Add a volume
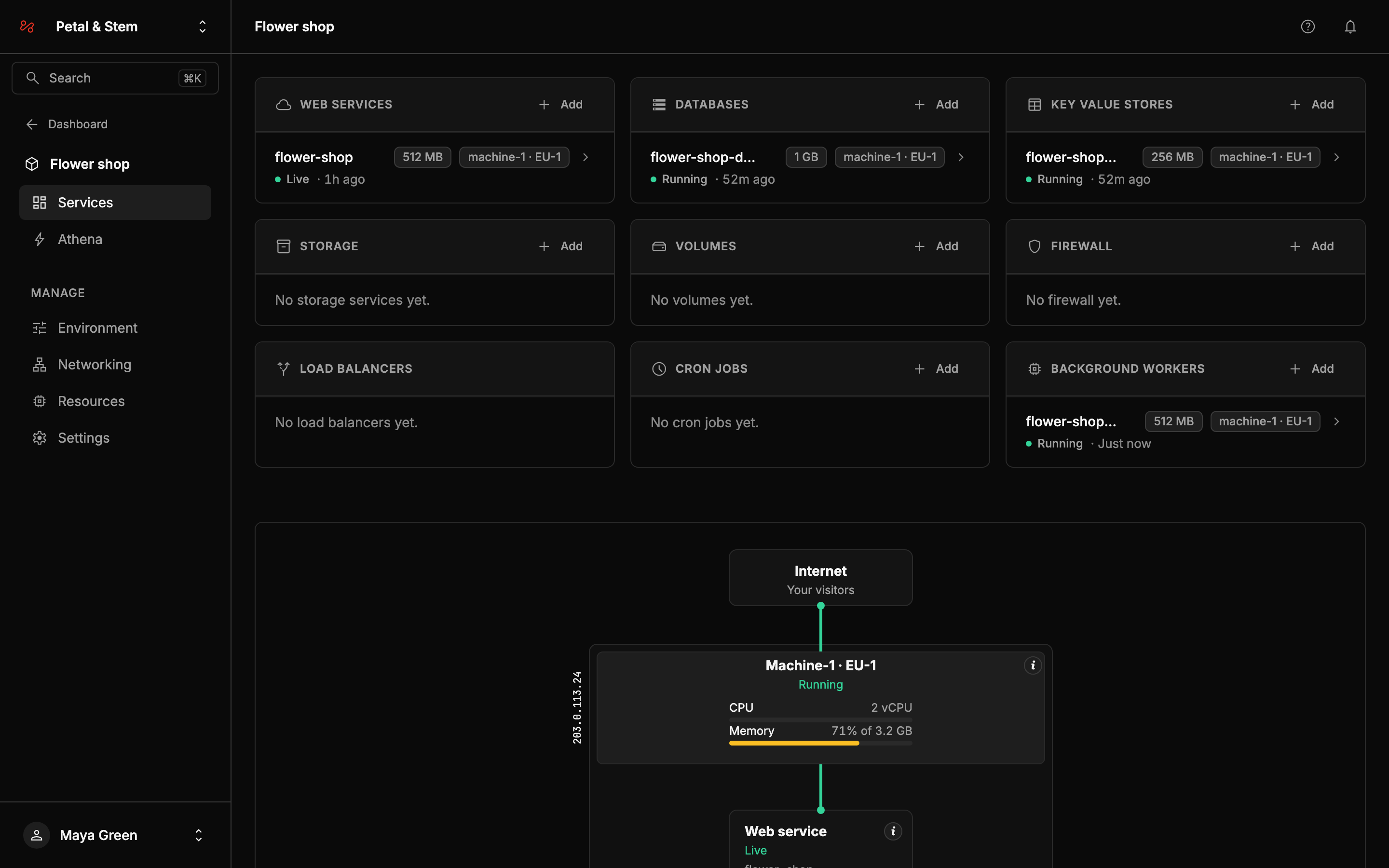 click(x=936, y=246)
